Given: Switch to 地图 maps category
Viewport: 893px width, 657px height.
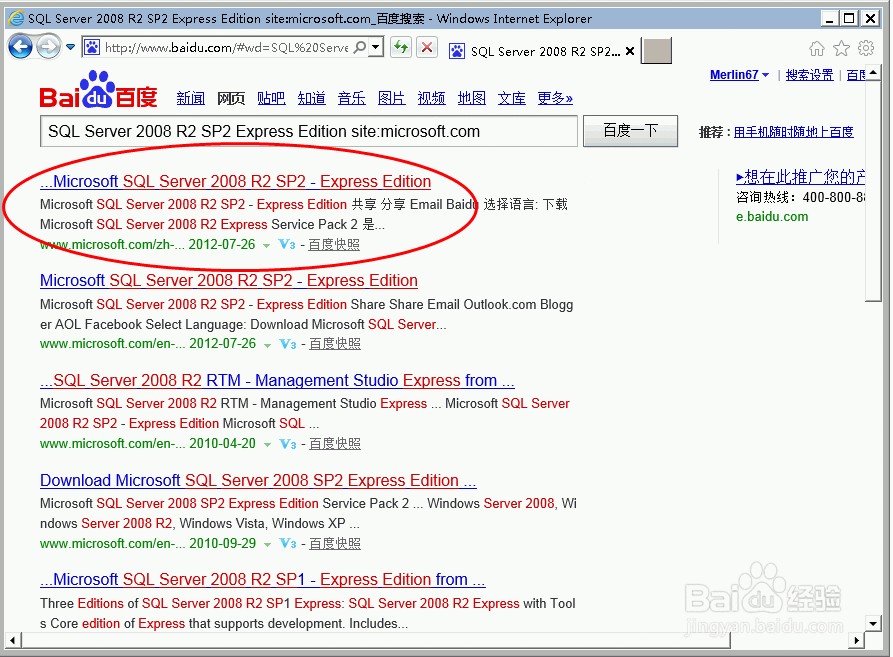Looking at the screenshot, I should 472,98.
